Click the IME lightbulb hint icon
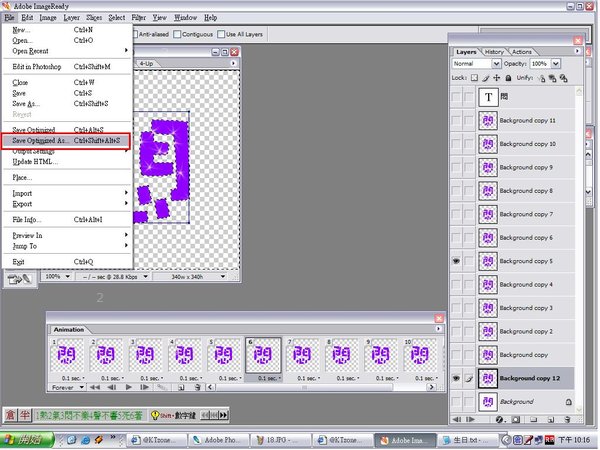The width and height of the screenshot is (600, 450). (x=155, y=416)
